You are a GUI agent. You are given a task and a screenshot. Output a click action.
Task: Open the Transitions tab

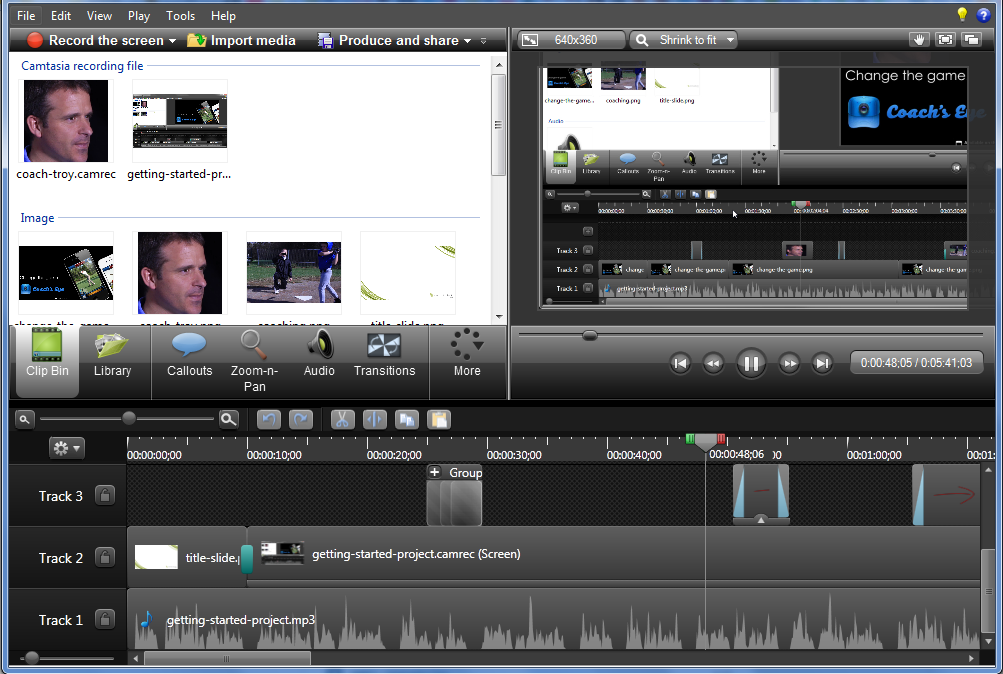tap(384, 354)
